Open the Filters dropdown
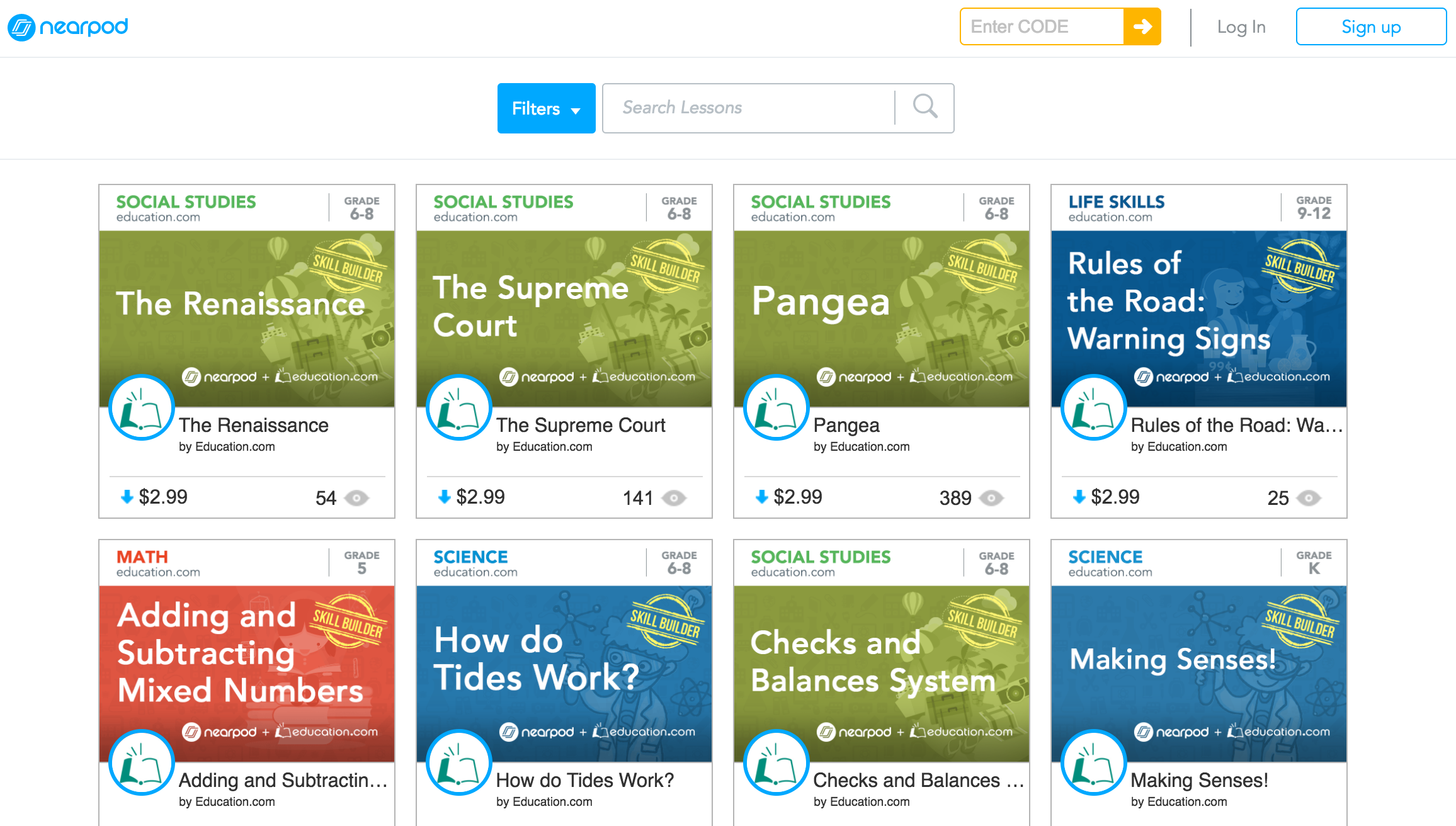This screenshot has height=826, width=1456. point(546,108)
